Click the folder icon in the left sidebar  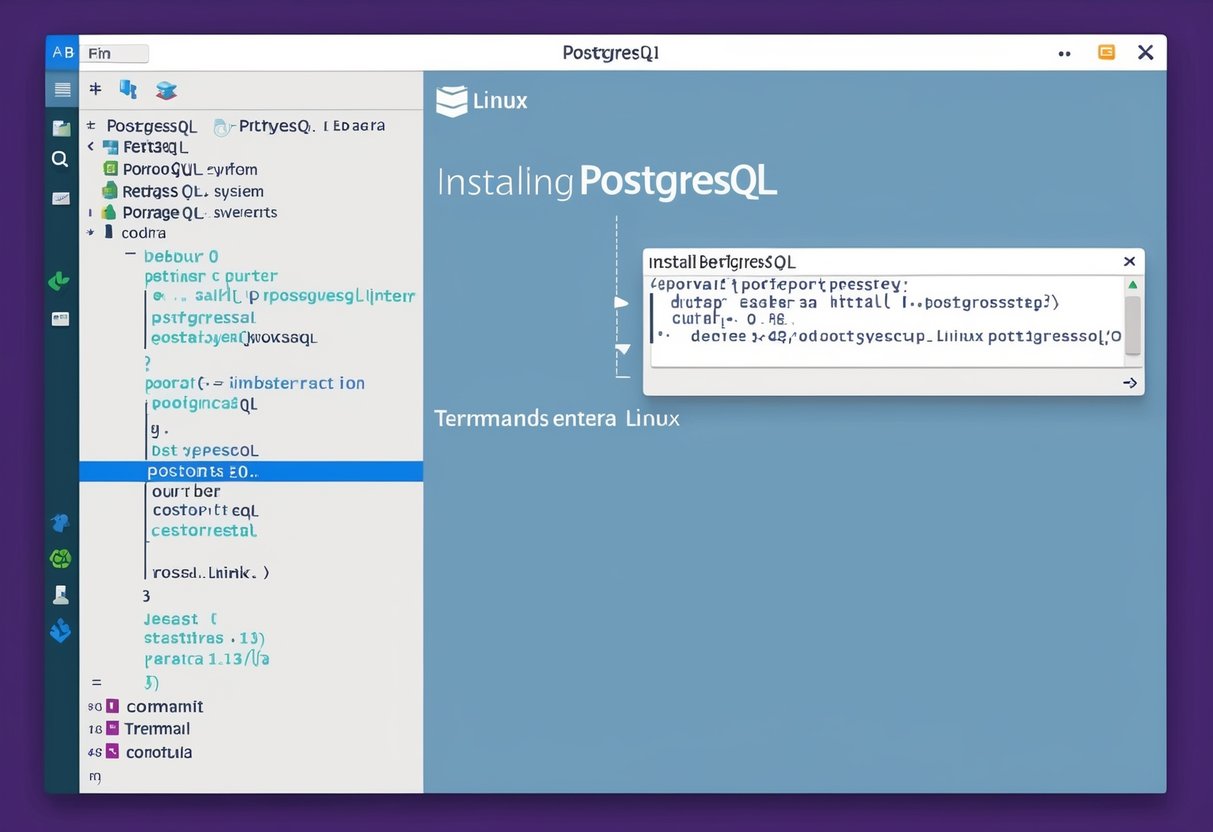[x=62, y=128]
